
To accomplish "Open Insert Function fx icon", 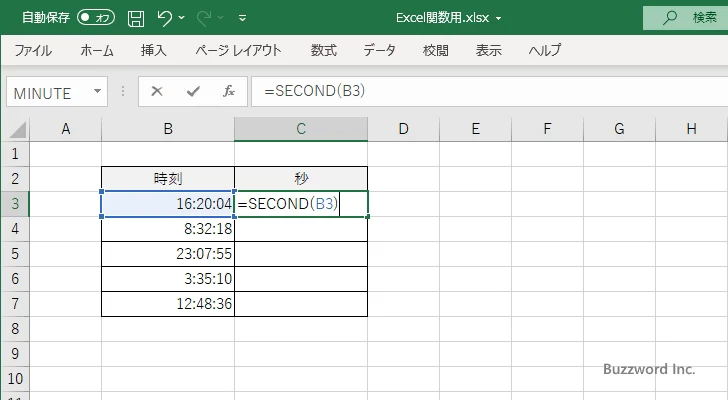I will [228, 91].
